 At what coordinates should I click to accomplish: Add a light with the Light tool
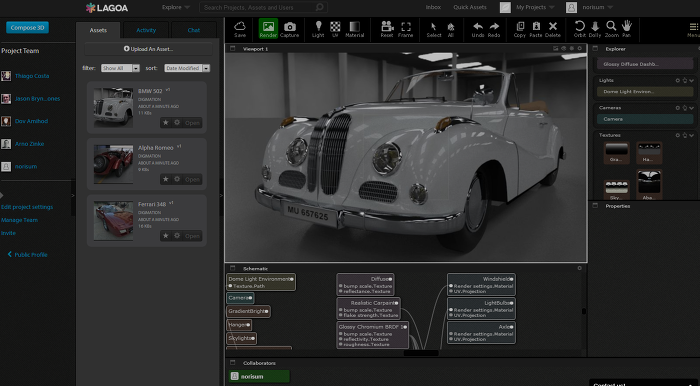pyautogui.click(x=318, y=29)
